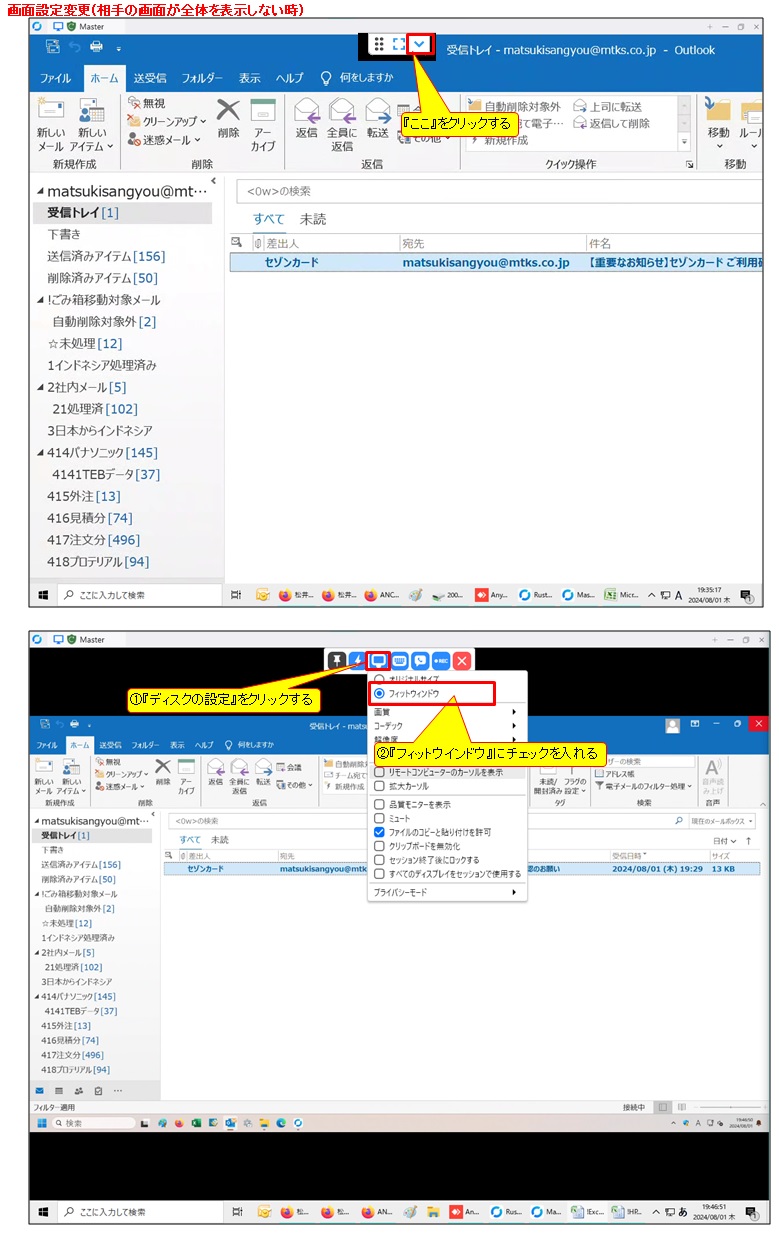Click the REC recording icon in AnyDesk toolbar

[441, 660]
